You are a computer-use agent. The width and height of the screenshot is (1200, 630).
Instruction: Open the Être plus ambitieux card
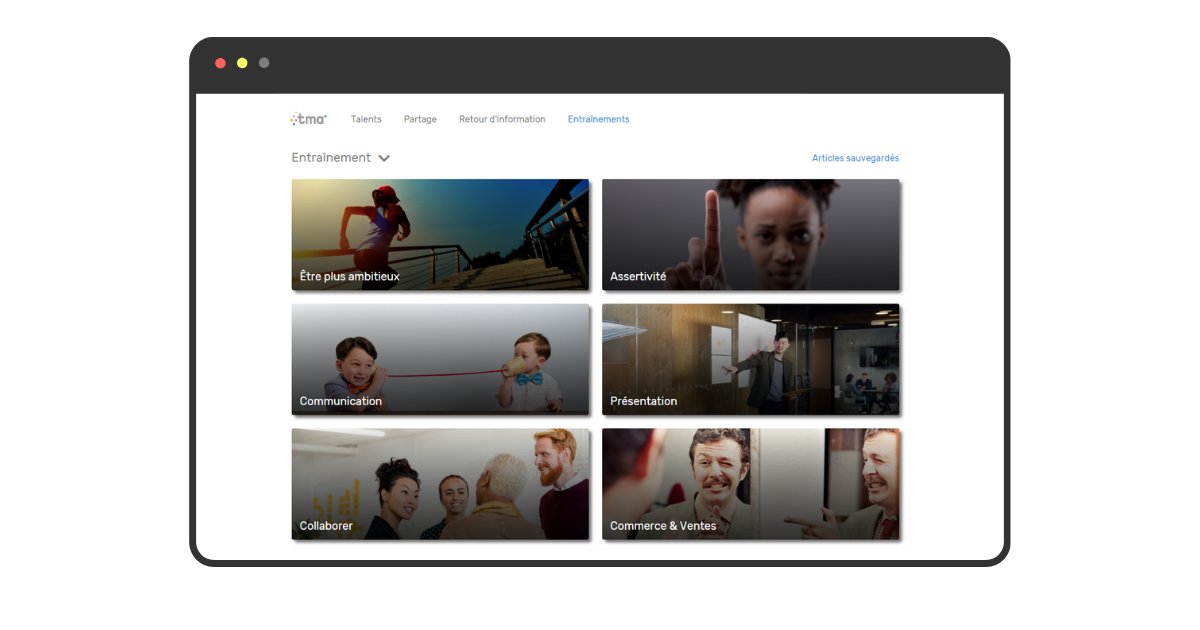point(440,235)
